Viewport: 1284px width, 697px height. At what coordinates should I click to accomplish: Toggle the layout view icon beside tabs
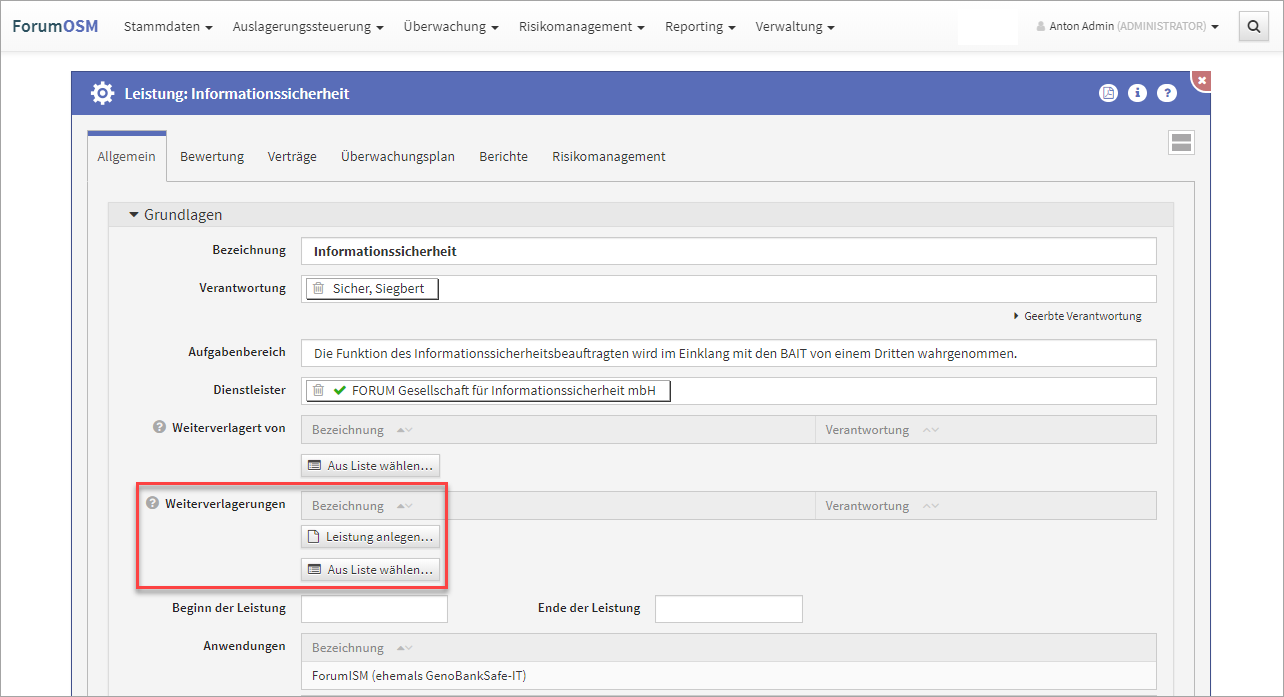1181,143
